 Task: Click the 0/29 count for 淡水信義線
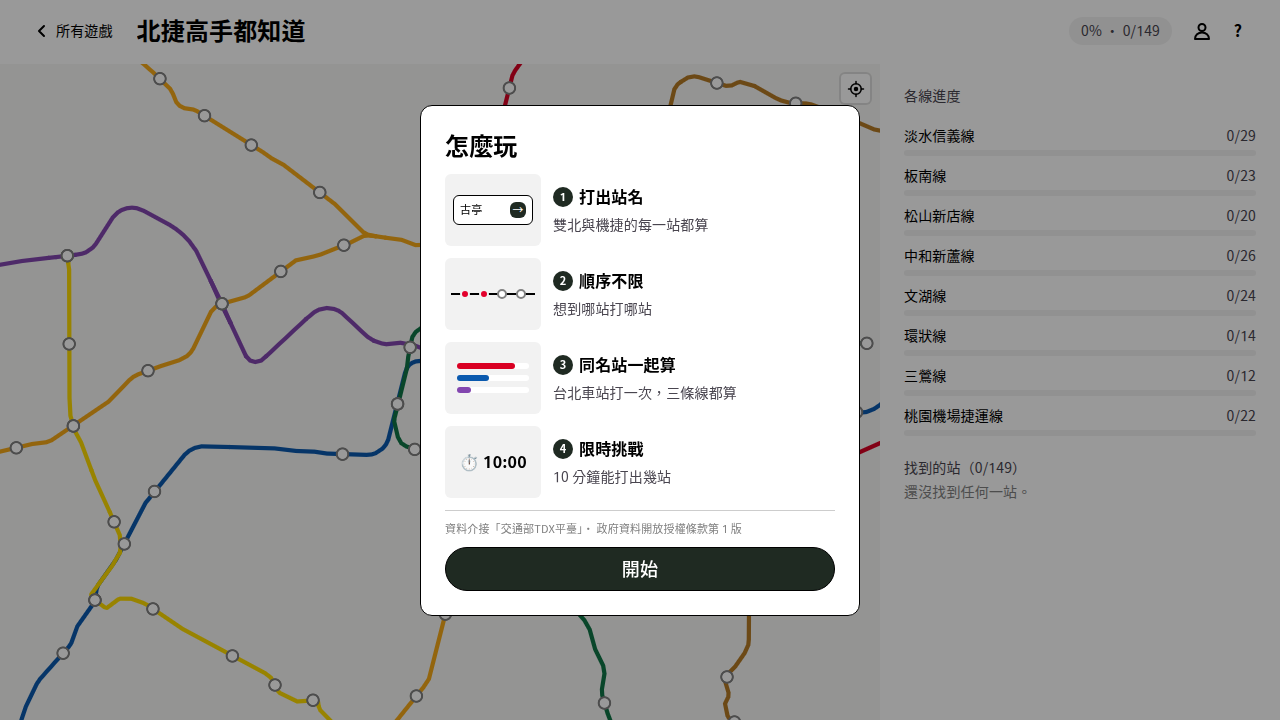pyautogui.click(x=1241, y=136)
